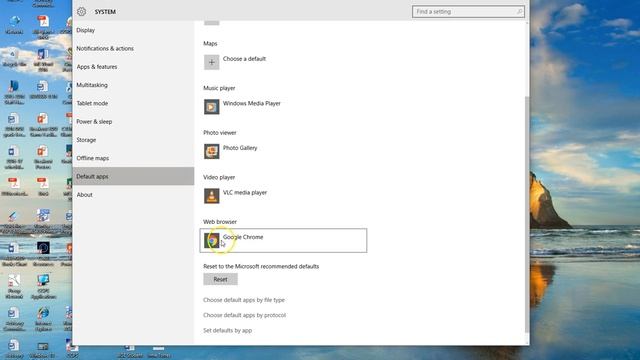The image size is (640, 360).
Task: Click the Google Chrome browser icon
Action: click(x=211, y=240)
